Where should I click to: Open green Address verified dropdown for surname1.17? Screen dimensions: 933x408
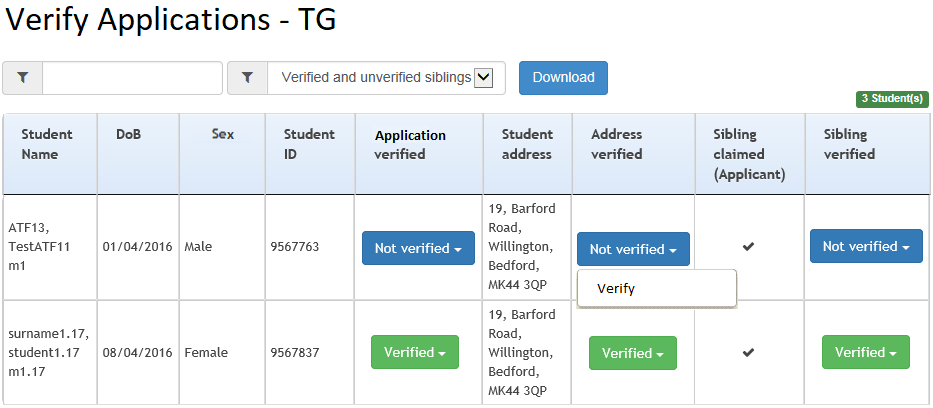click(x=633, y=353)
